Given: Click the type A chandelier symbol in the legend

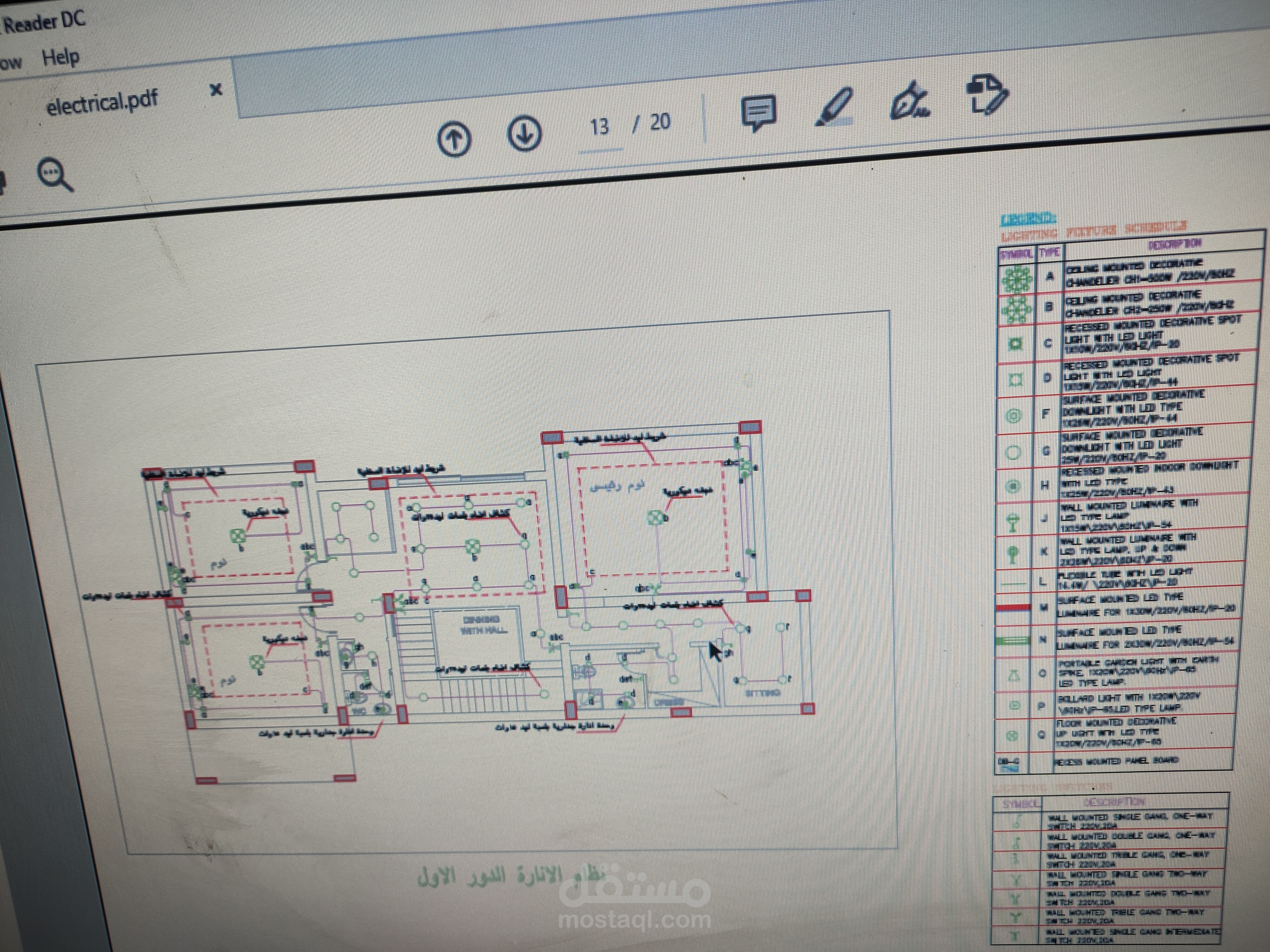Looking at the screenshot, I should (x=1016, y=280).
